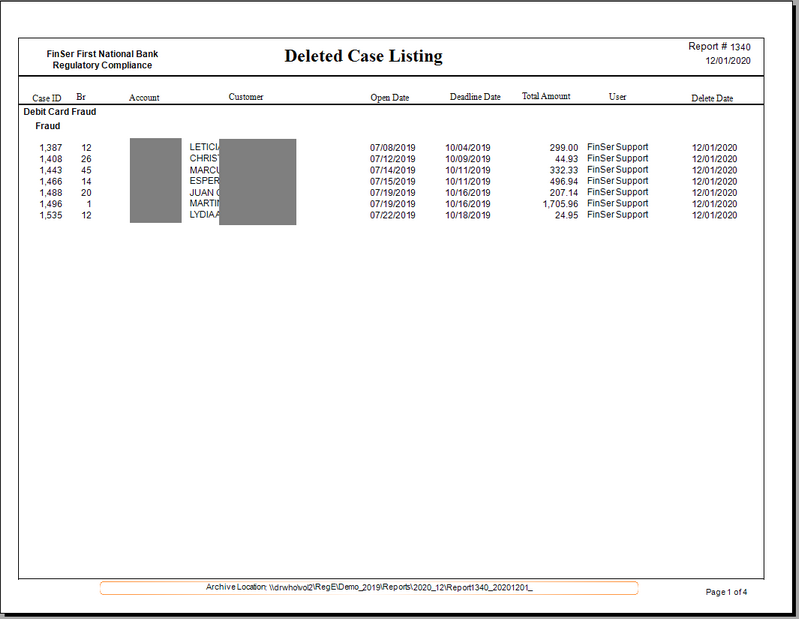Viewport: 799px width, 619px height.
Task: Click open date 07/14/2019
Action: click(392, 170)
